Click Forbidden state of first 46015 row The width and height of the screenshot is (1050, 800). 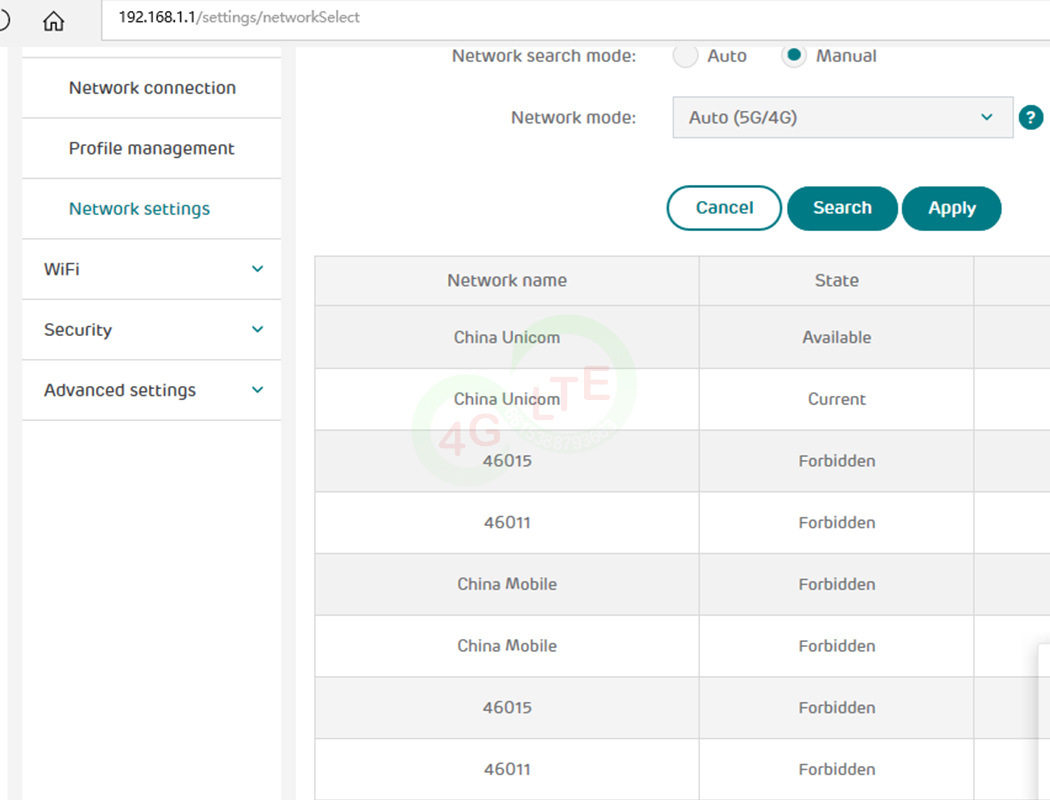(836, 461)
